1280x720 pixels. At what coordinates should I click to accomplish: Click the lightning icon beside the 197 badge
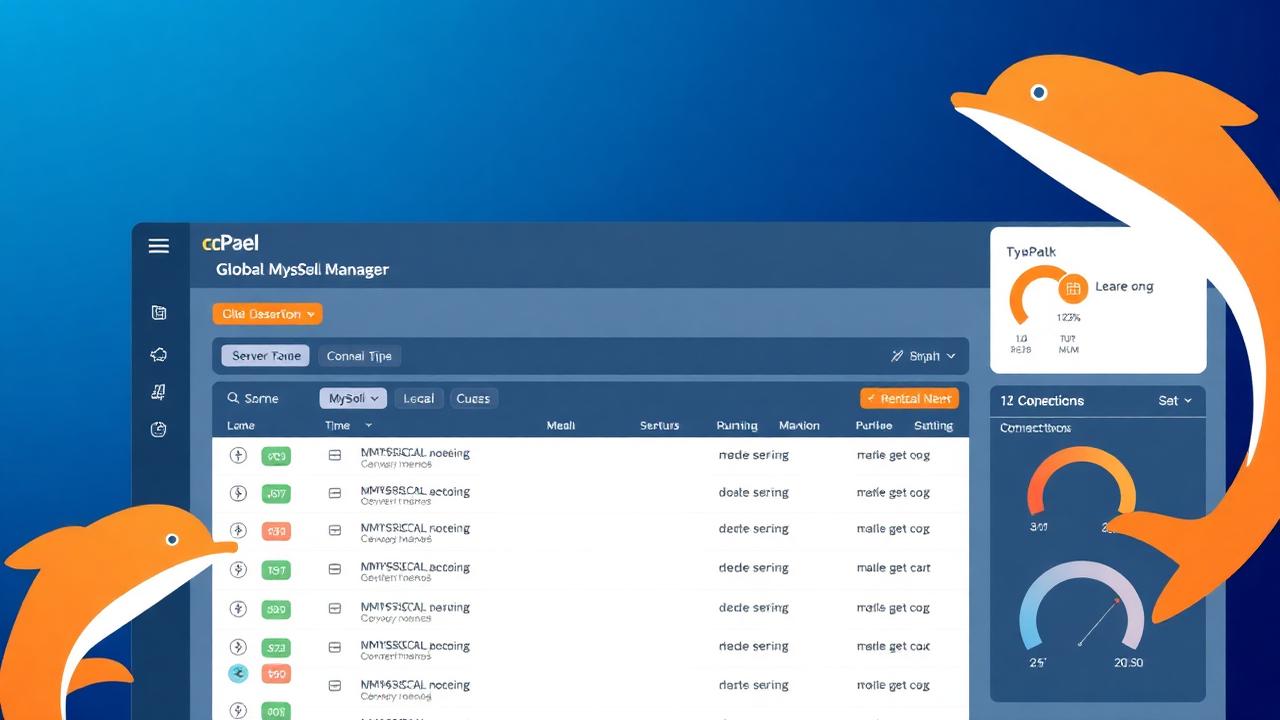[238, 570]
